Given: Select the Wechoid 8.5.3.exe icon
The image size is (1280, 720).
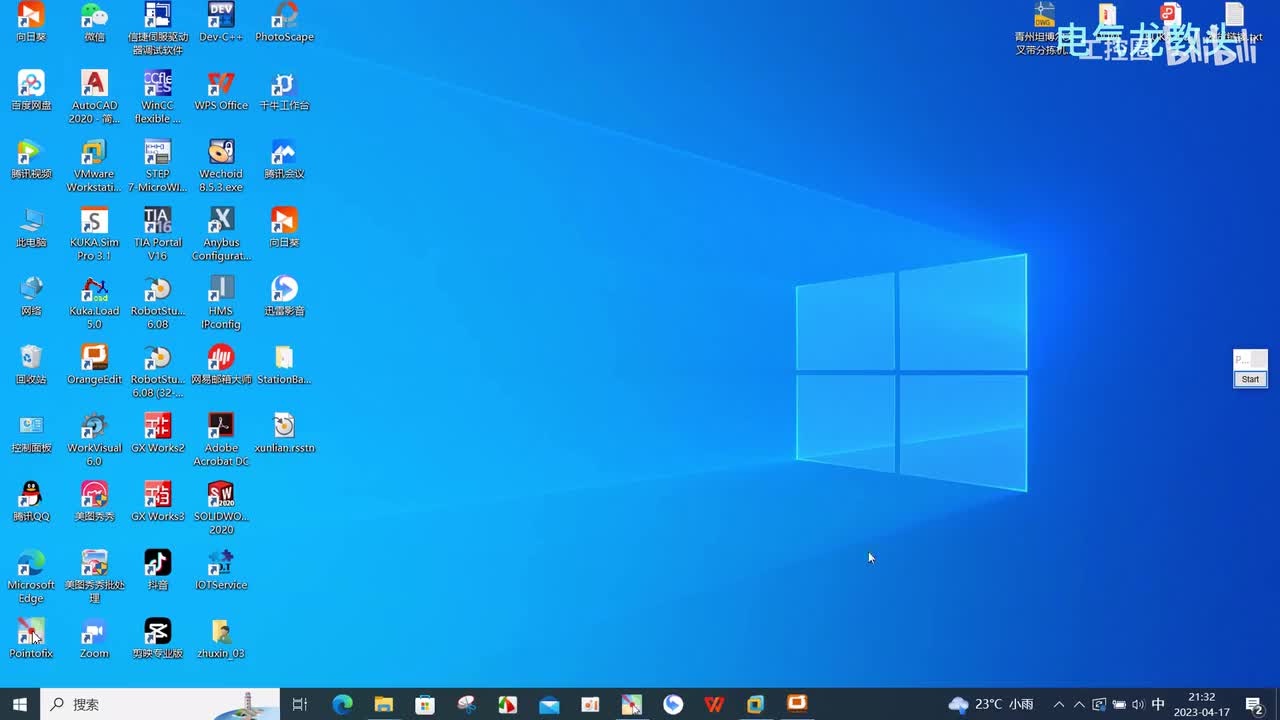Looking at the screenshot, I should [x=221, y=166].
